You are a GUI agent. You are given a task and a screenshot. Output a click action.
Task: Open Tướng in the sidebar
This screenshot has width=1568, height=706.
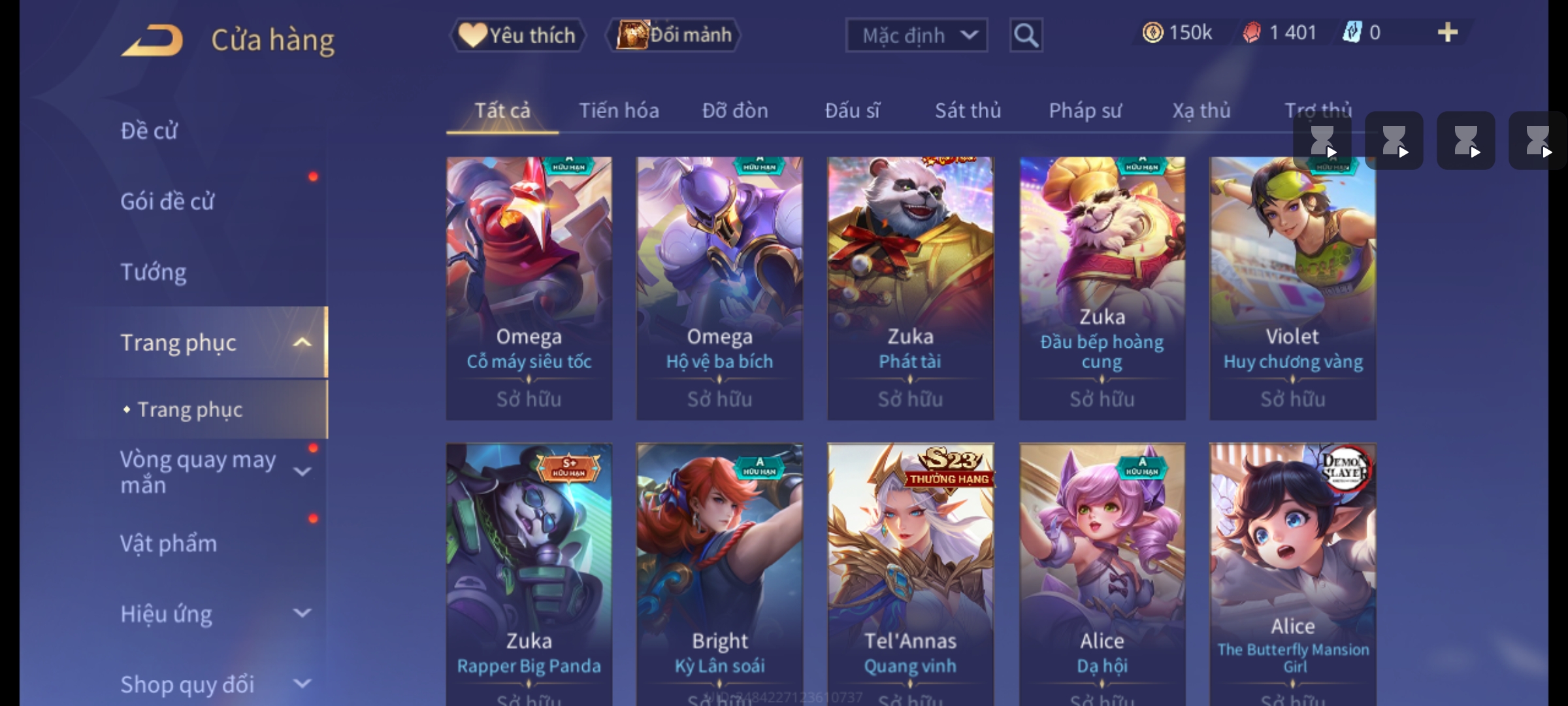pos(154,272)
